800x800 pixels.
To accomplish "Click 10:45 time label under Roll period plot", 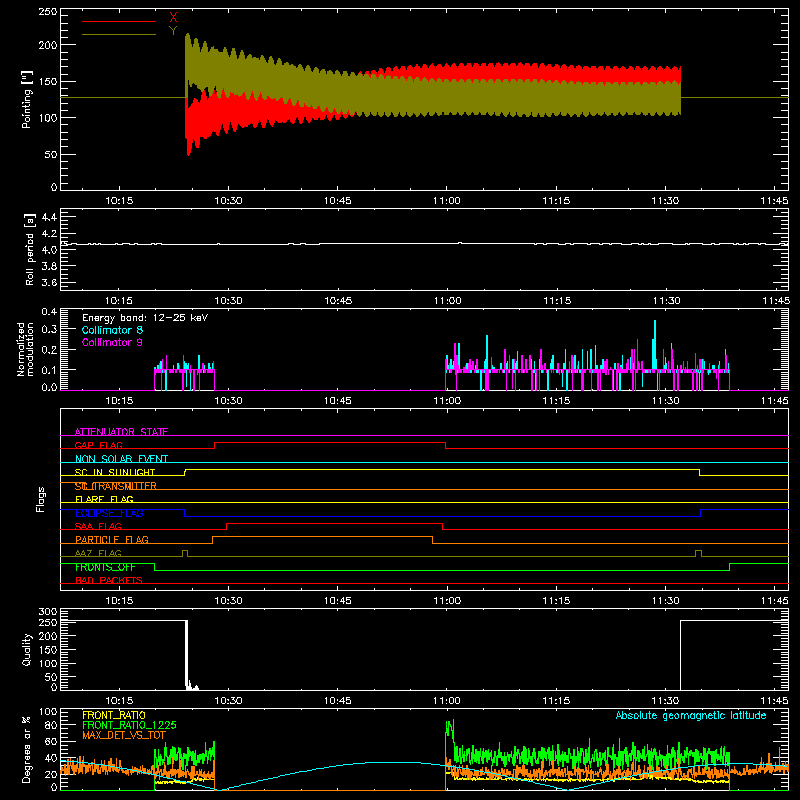I will point(338,301).
